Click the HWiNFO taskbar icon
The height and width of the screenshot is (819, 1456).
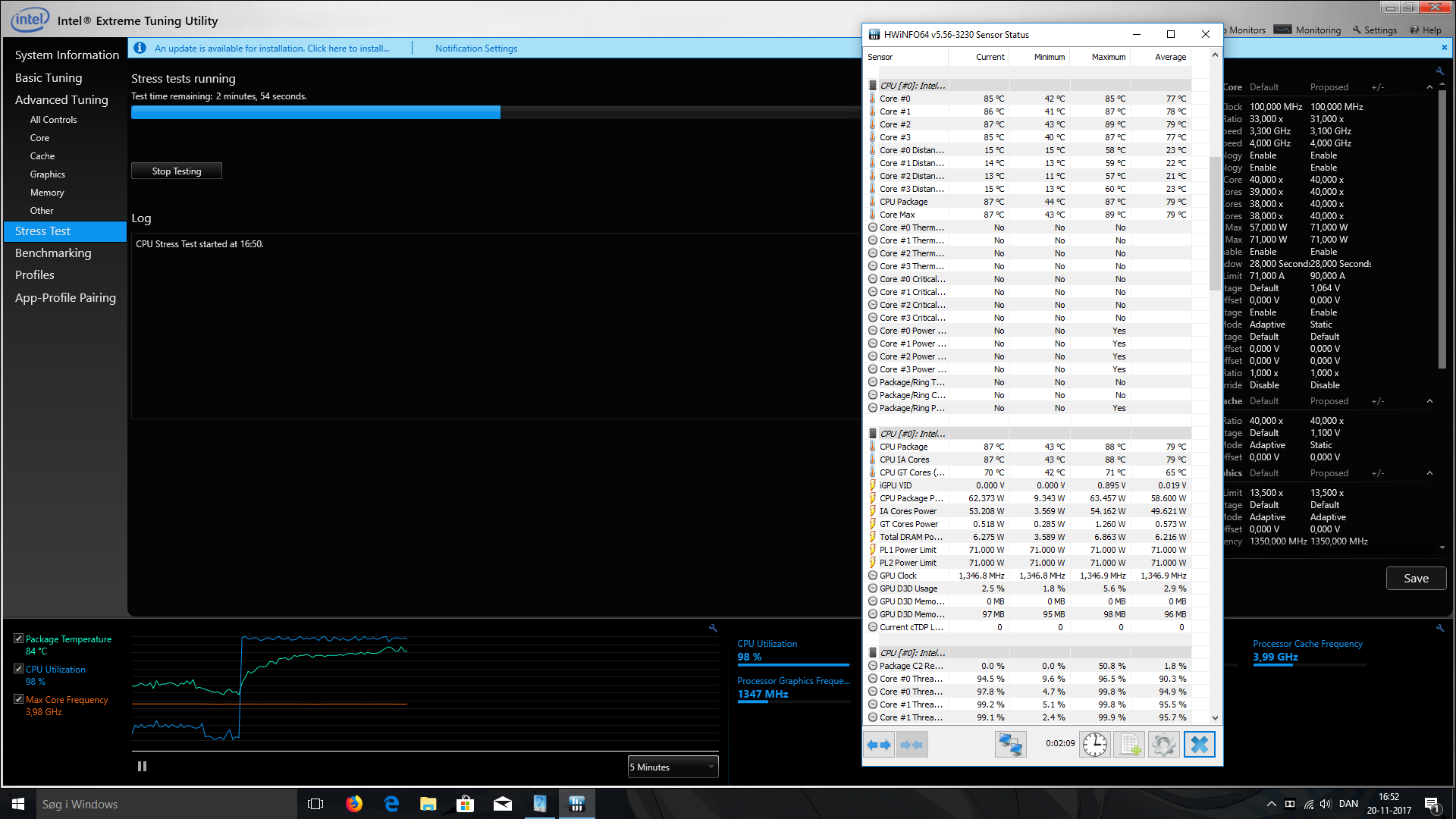(x=577, y=804)
